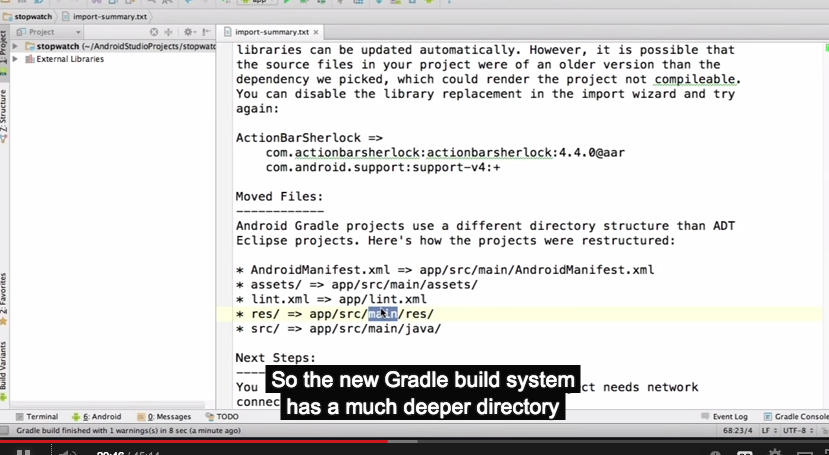
Task: Click the Gradle build finished status message
Action: click(x=128, y=431)
